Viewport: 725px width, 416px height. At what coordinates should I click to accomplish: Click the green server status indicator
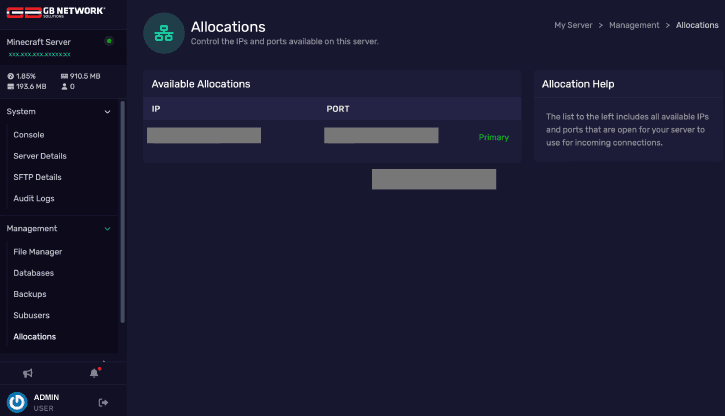(108, 41)
